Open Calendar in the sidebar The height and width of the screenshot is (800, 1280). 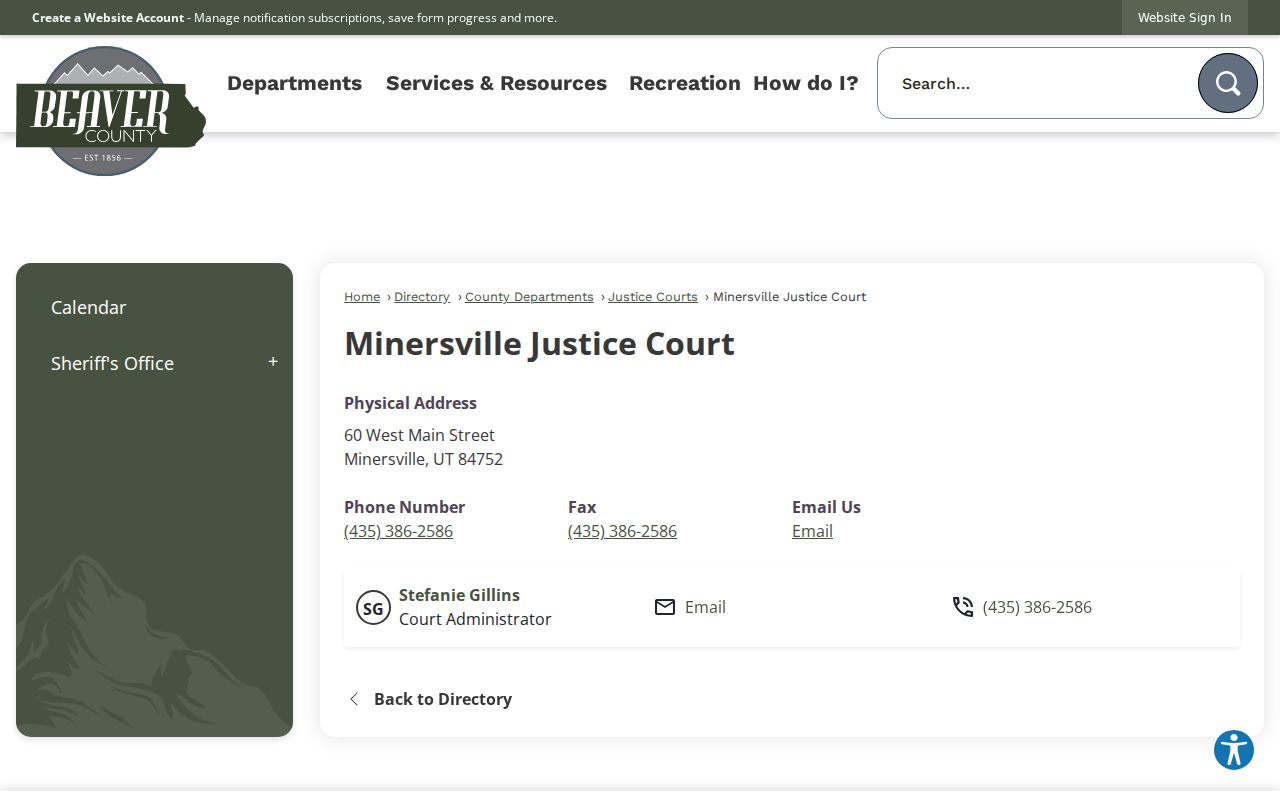coord(89,307)
